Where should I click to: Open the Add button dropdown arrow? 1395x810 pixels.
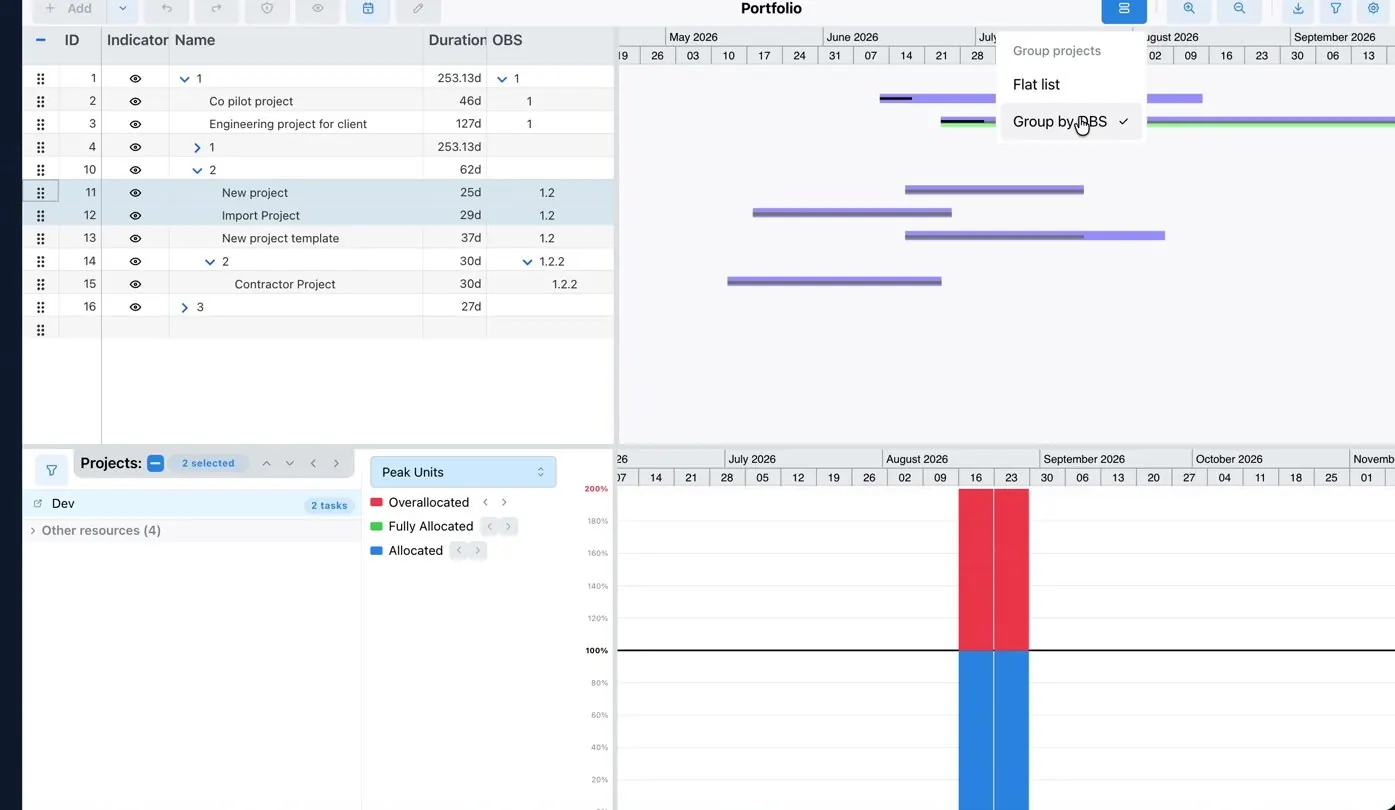[x=122, y=9]
